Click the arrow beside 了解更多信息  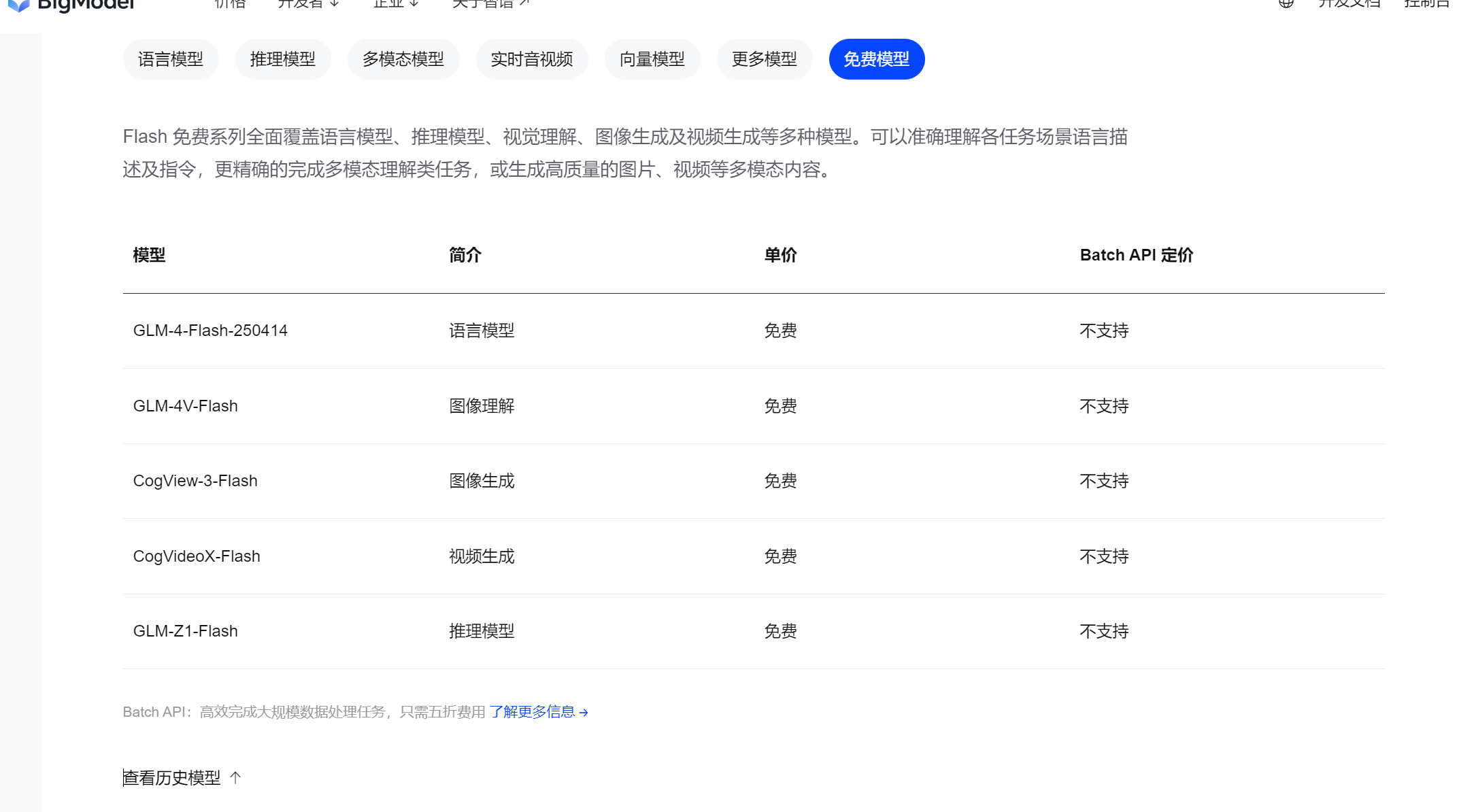584,713
